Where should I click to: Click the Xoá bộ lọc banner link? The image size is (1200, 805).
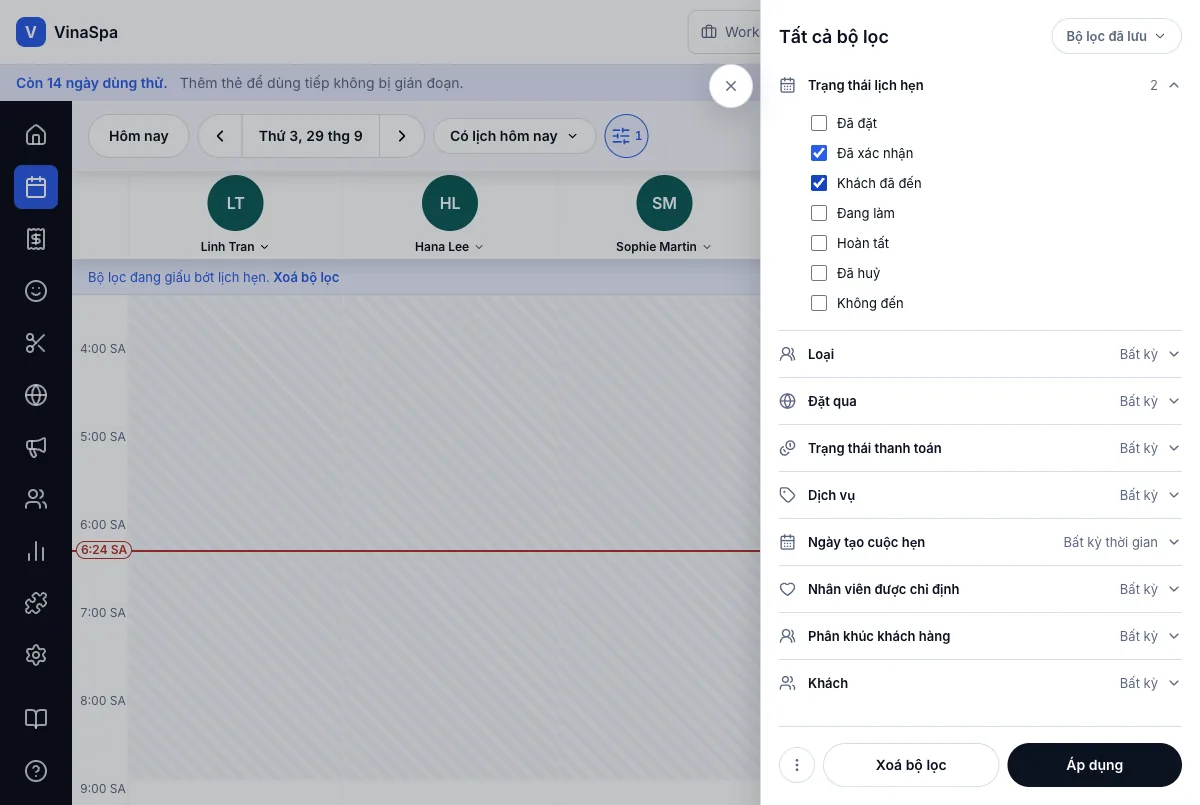coord(306,277)
